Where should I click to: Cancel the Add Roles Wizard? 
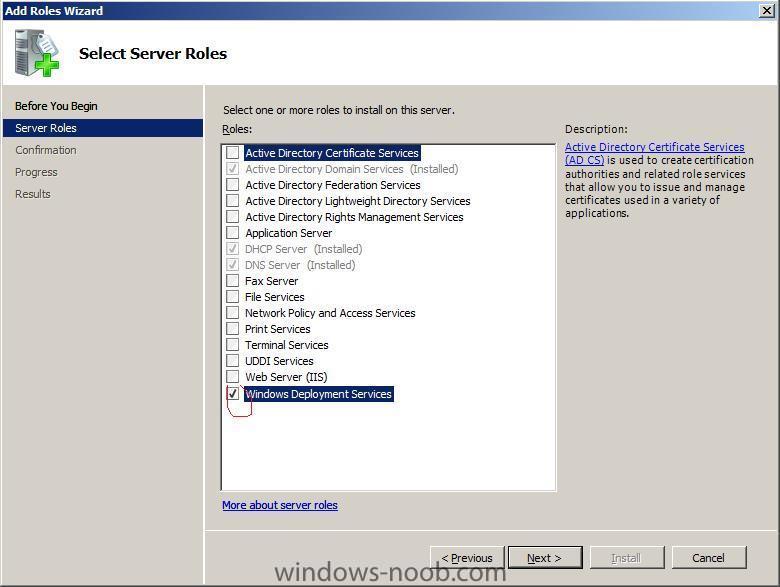(x=709, y=558)
